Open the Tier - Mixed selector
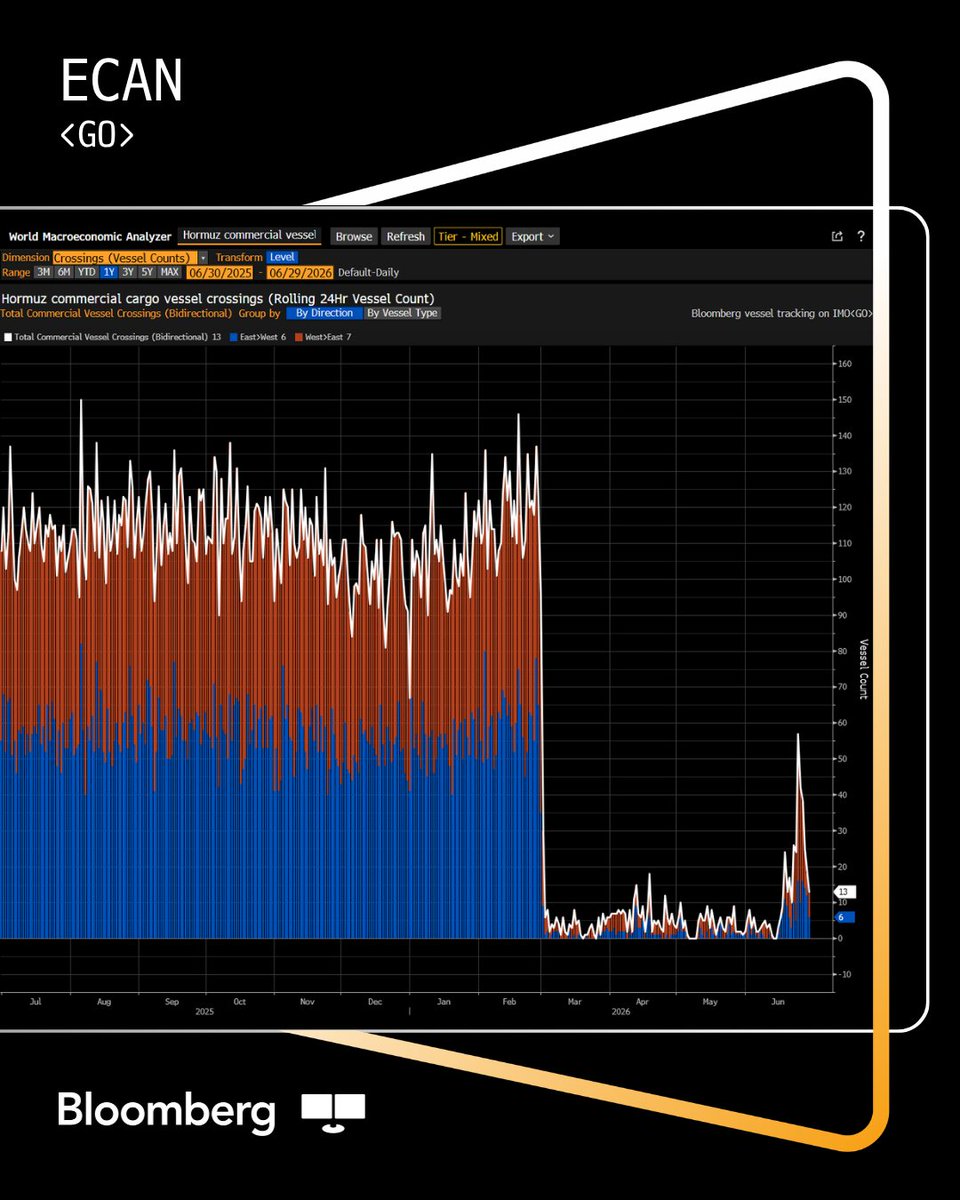The width and height of the screenshot is (960, 1200). pos(468,237)
